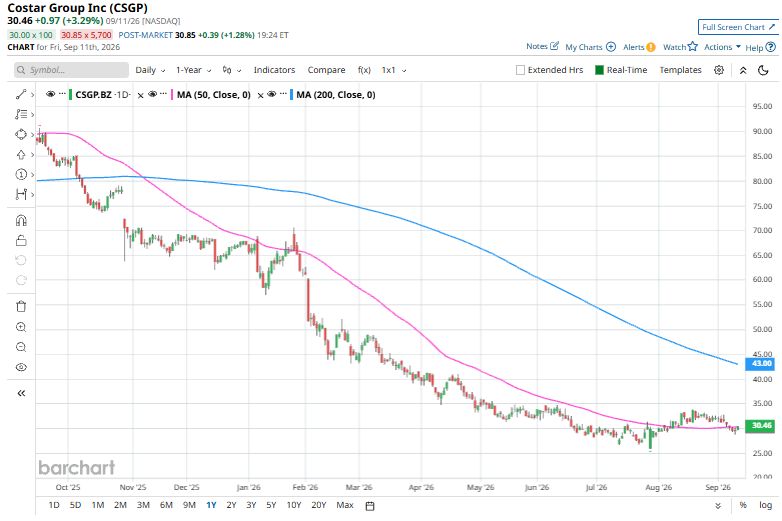Click the zoom out magnifier icon
The height and width of the screenshot is (521, 782).
(x=21, y=347)
